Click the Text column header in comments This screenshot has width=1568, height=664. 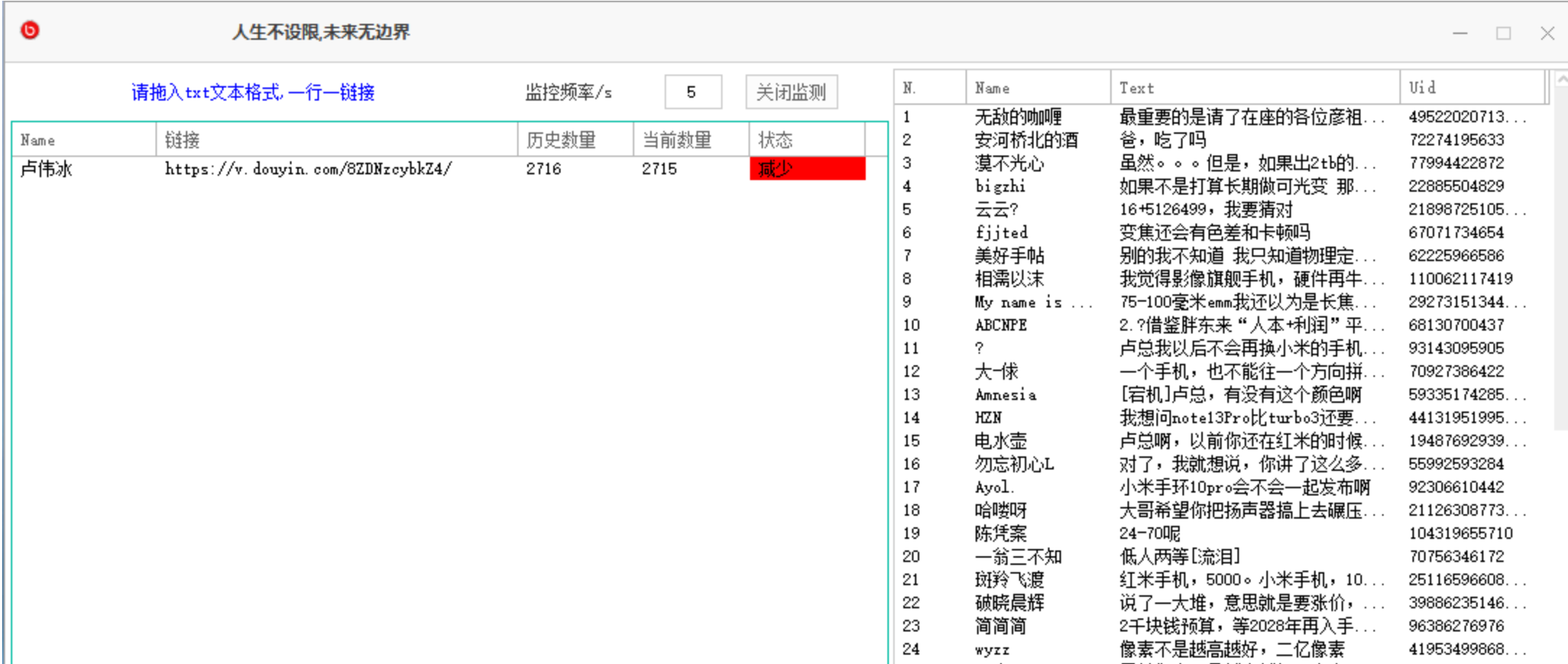1254,88
